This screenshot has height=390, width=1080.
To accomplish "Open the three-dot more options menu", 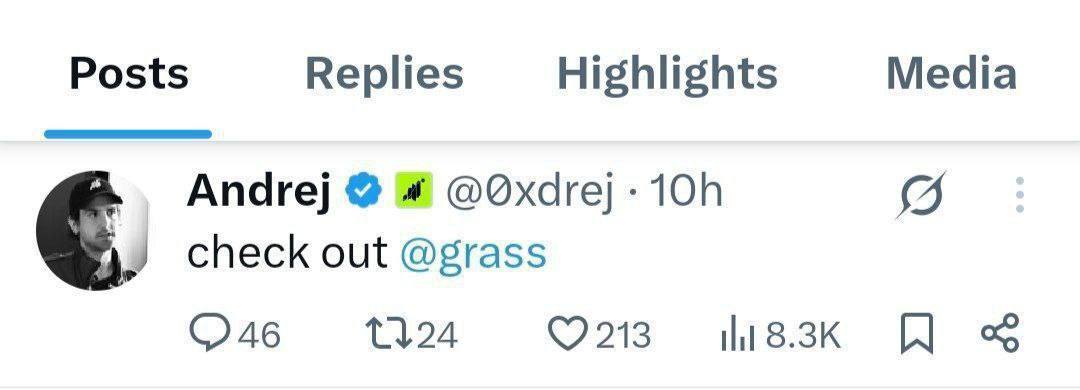I will pyautogui.click(x=1020, y=194).
